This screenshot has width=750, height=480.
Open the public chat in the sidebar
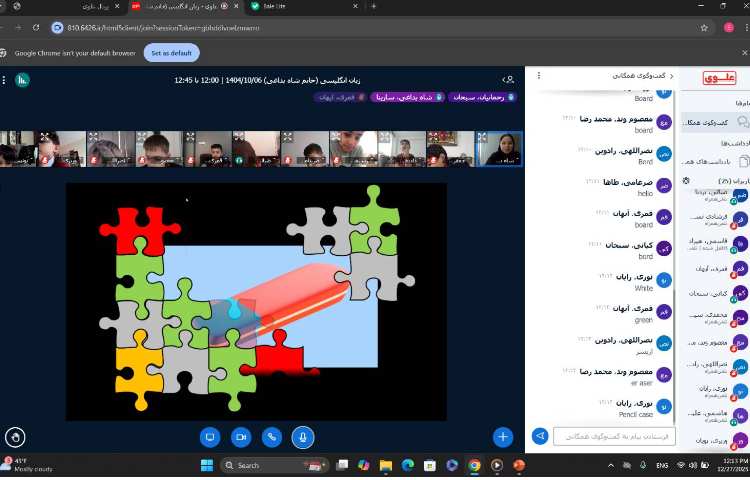(x=714, y=122)
